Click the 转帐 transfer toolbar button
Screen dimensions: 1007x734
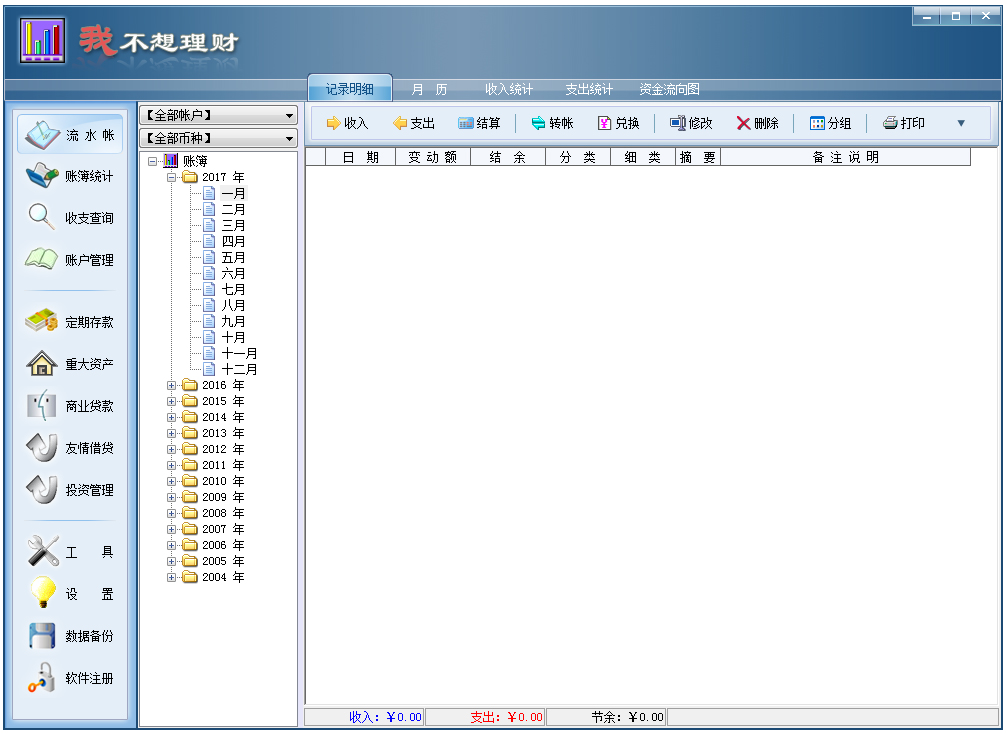552,123
